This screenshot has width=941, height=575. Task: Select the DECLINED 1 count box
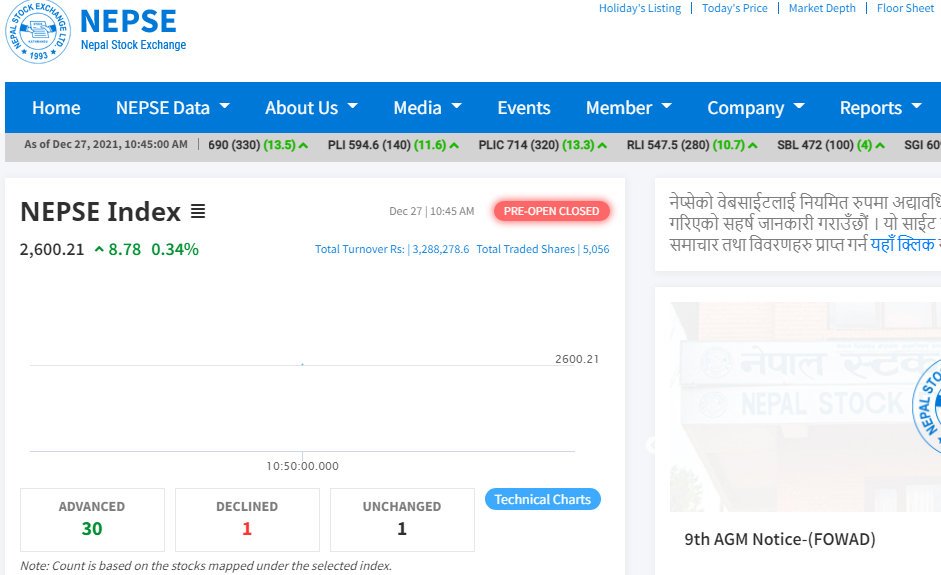[x=247, y=520]
